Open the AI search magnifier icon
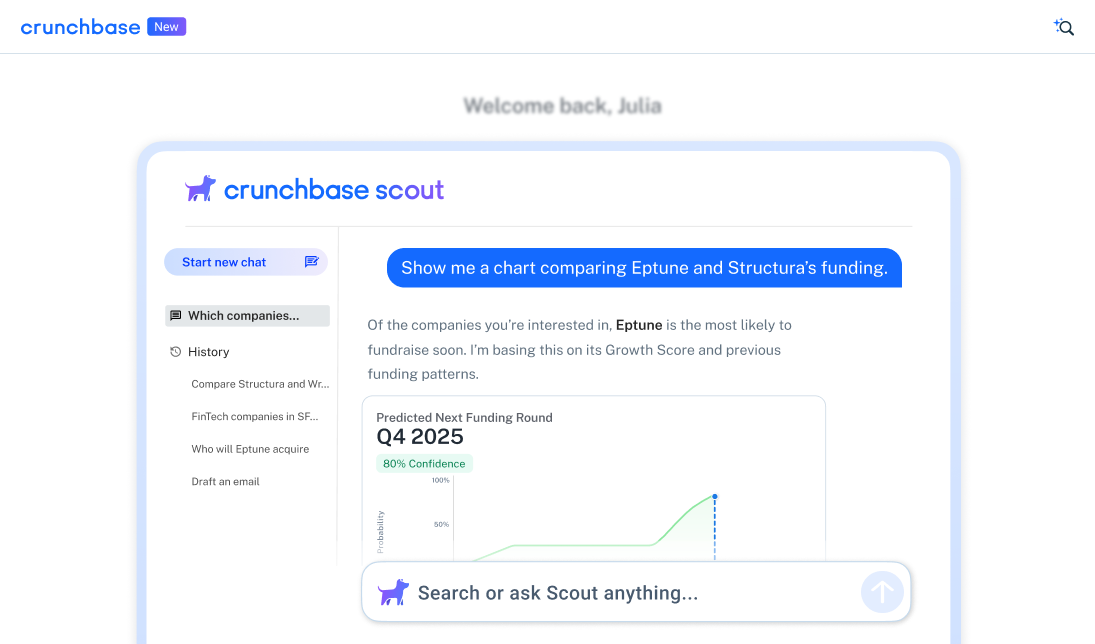The width and height of the screenshot is (1095, 644). (x=1064, y=27)
